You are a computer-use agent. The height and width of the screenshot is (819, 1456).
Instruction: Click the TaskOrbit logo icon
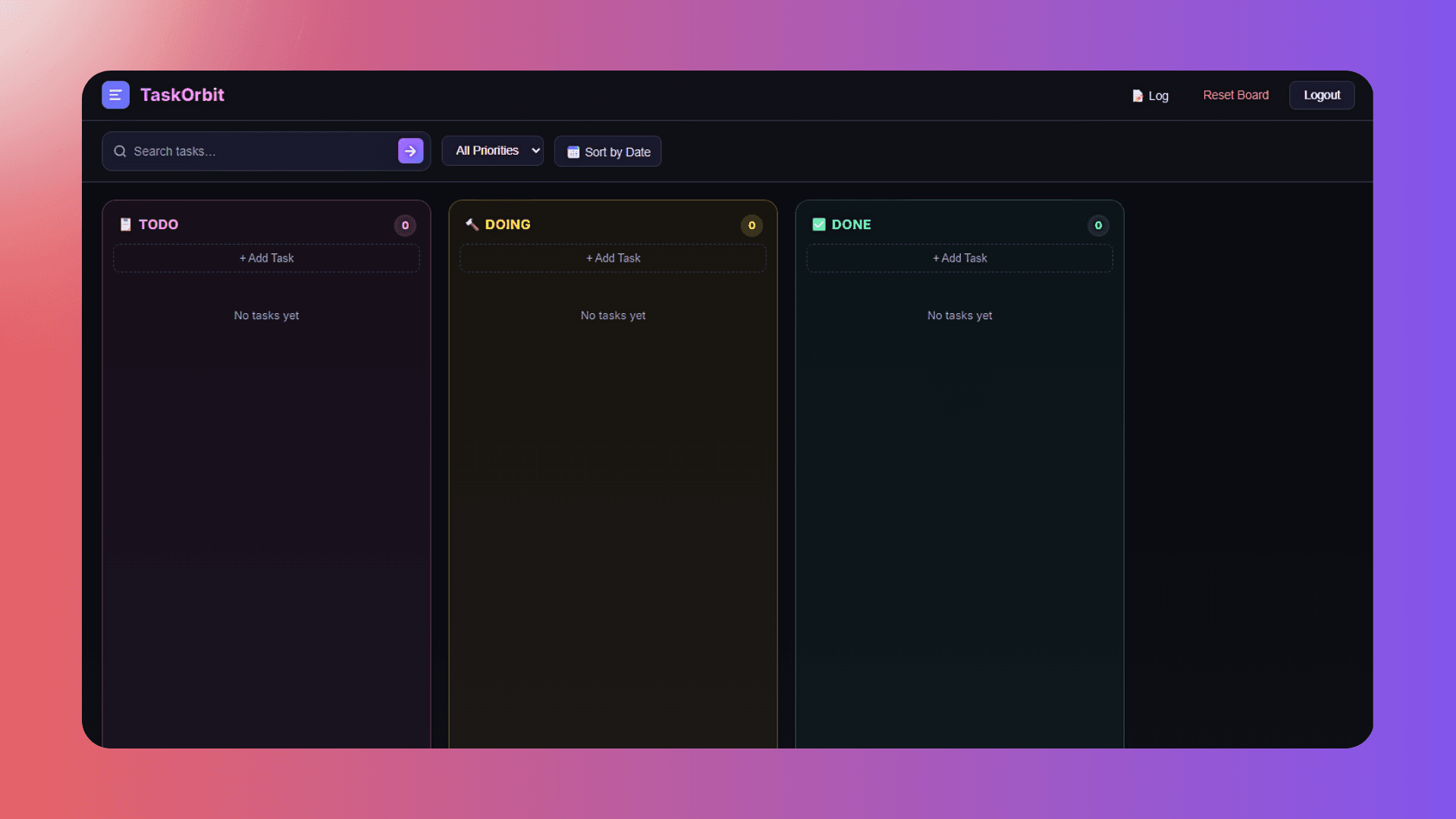pos(115,95)
